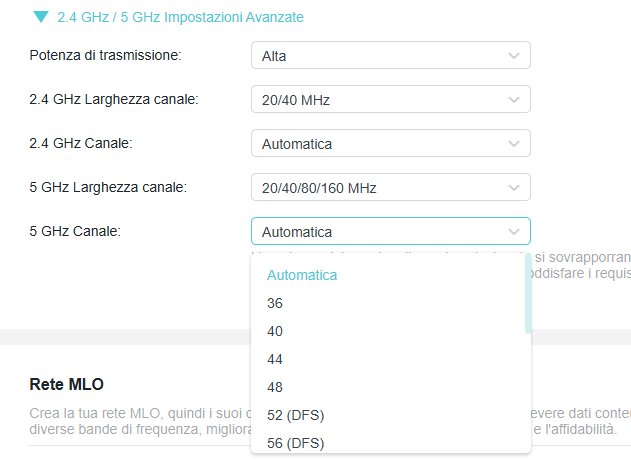This screenshot has height=461, width=631.
Task: Open the Potenza di trasmissione dropdown
Action: 390,56
